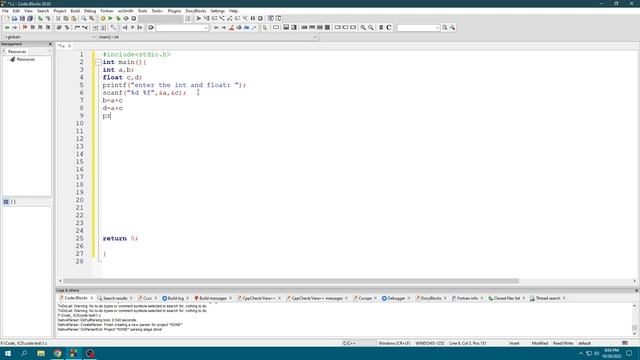
Task: Create a new file with toolbar icon
Action: [x=7, y=18]
